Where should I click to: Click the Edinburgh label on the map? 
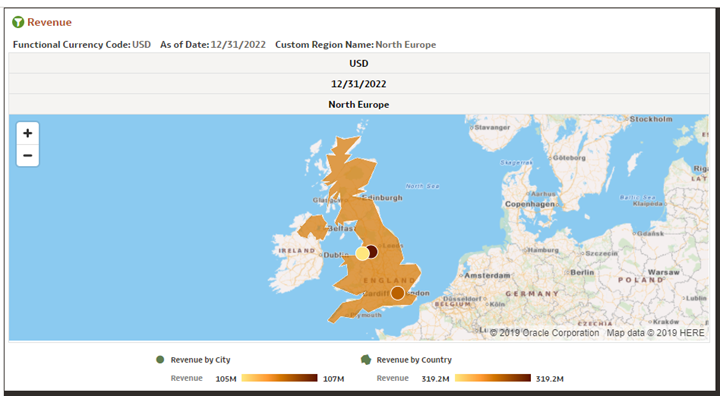click(382, 198)
